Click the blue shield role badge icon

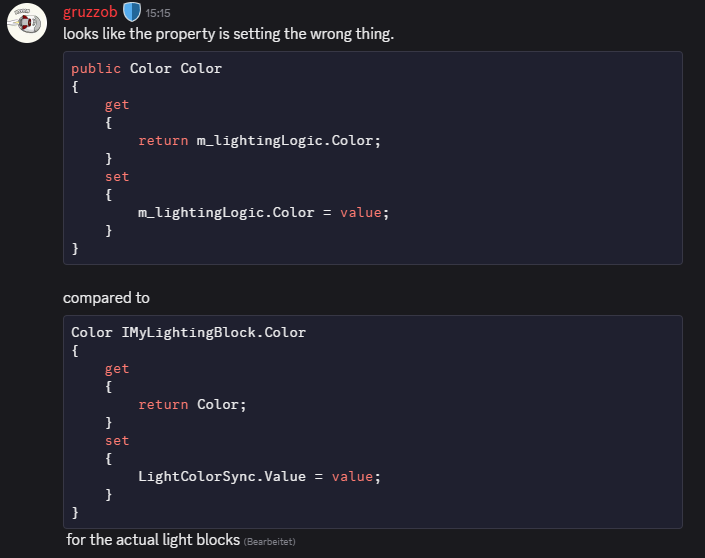click(x=131, y=13)
